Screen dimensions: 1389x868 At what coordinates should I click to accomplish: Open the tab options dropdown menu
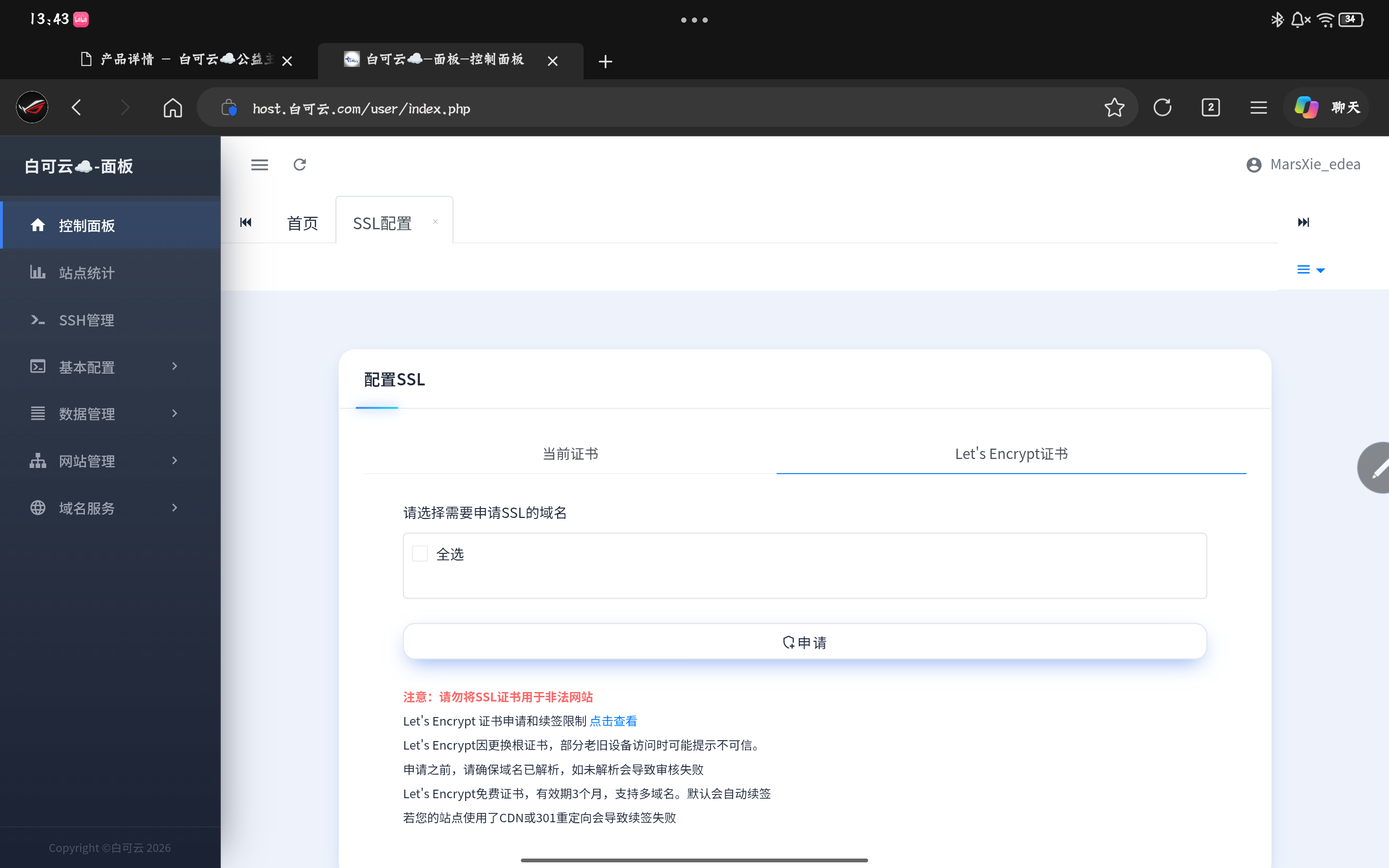1311,270
